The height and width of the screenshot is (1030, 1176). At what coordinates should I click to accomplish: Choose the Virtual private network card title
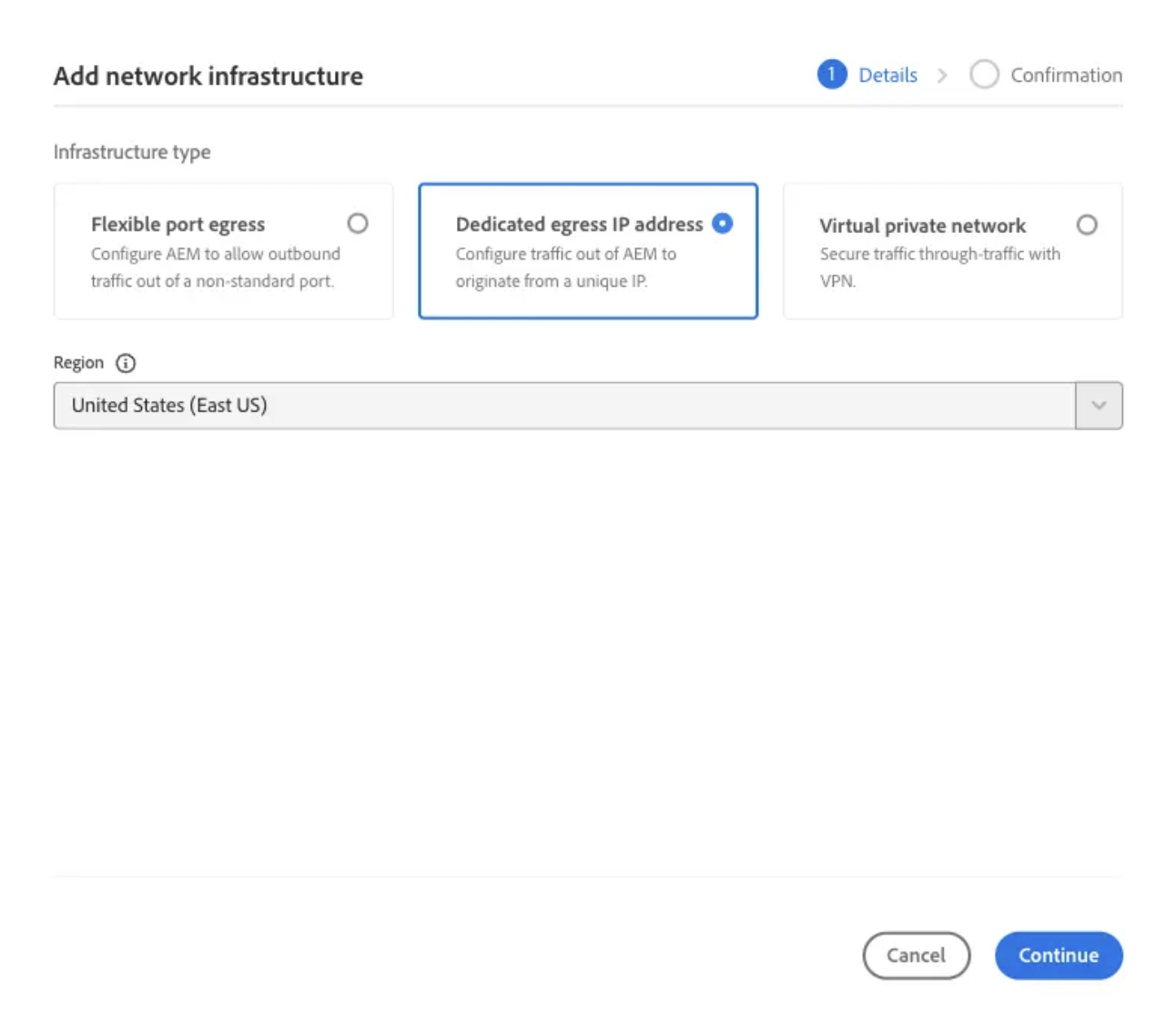(922, 226)
